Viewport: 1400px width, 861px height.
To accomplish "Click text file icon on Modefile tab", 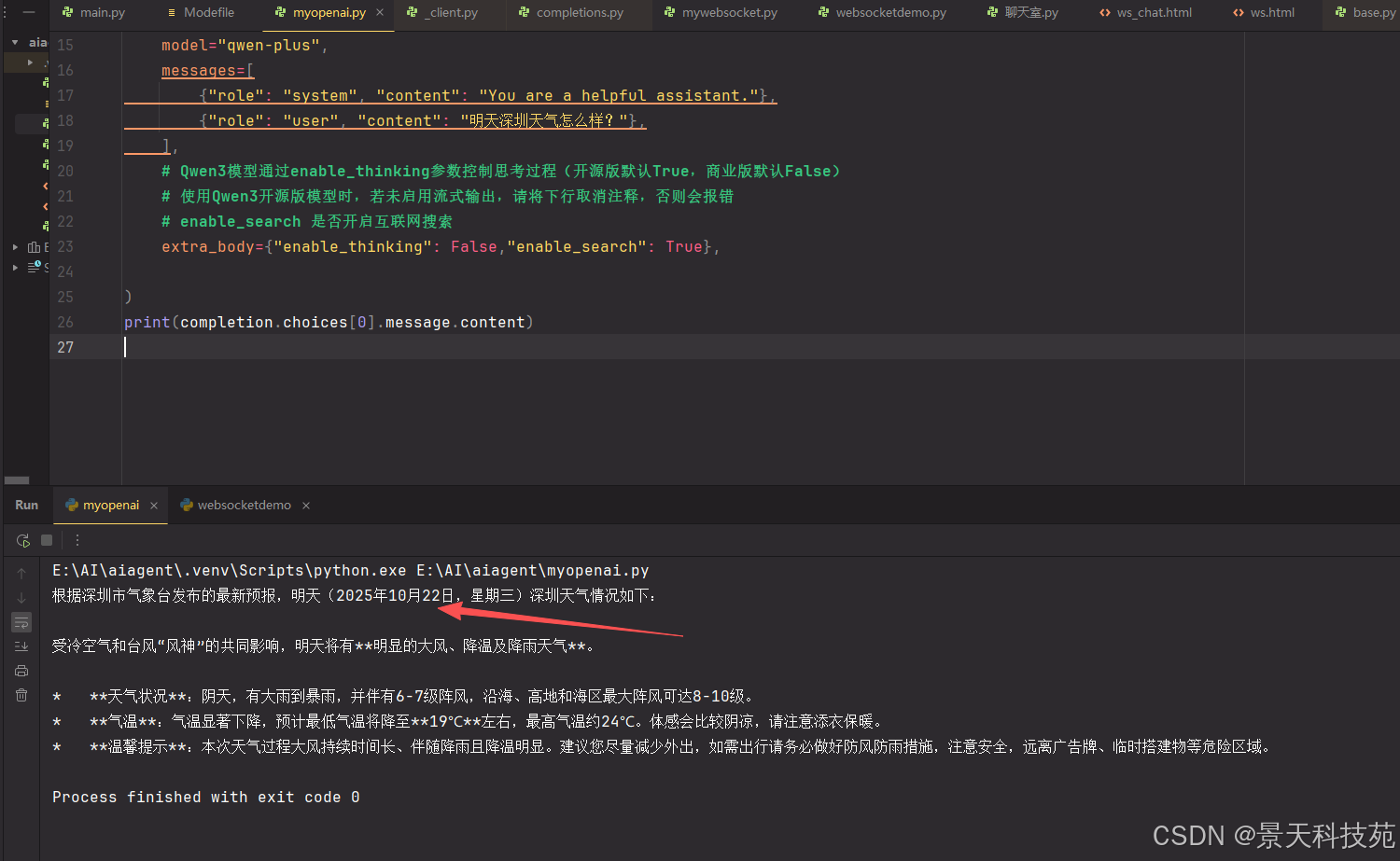I will [172, 12].
